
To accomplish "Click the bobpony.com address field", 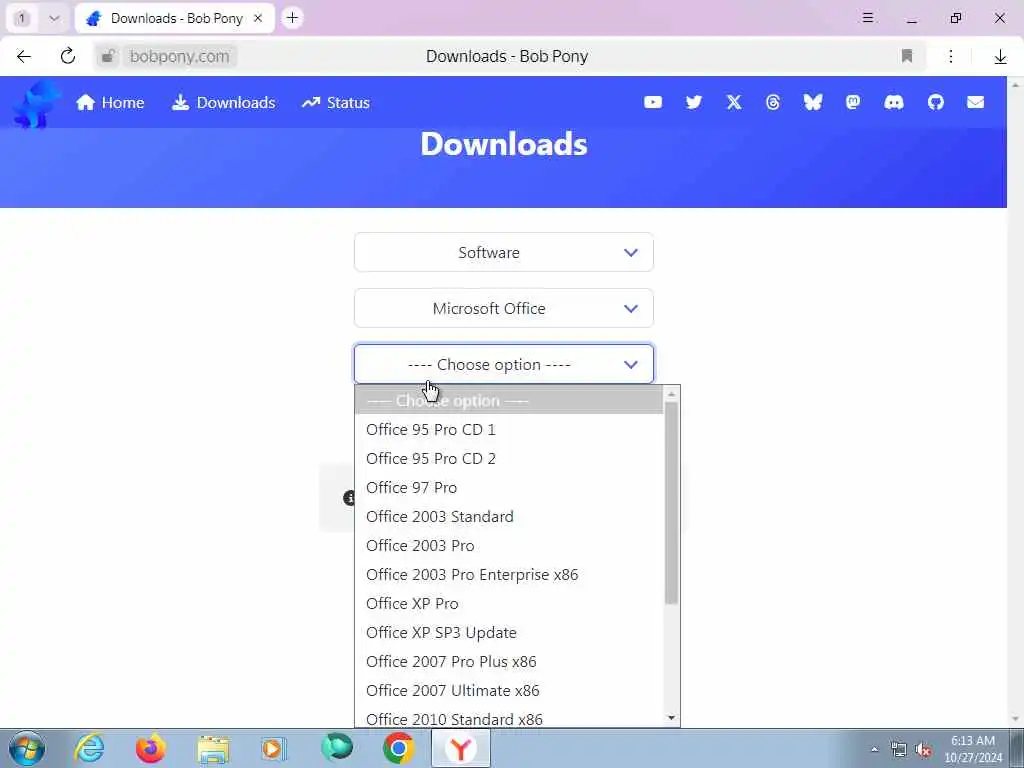I will click(179, 56).
